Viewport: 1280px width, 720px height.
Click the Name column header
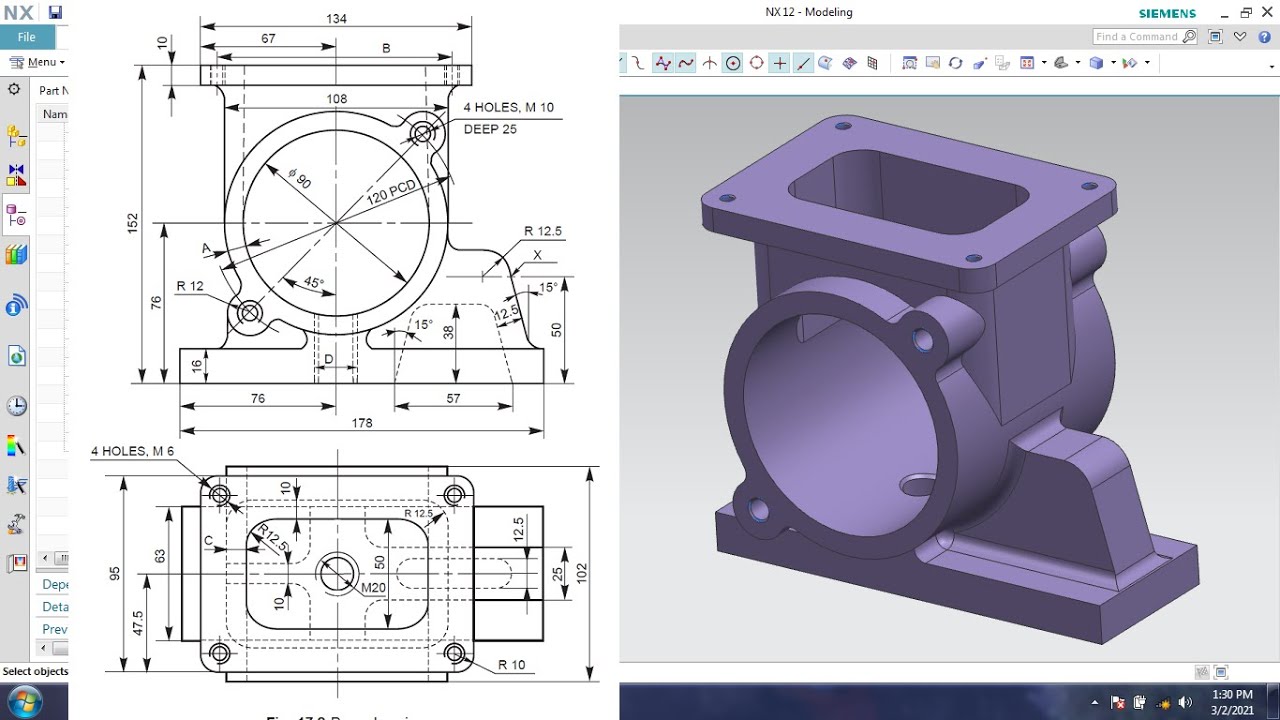54,114
